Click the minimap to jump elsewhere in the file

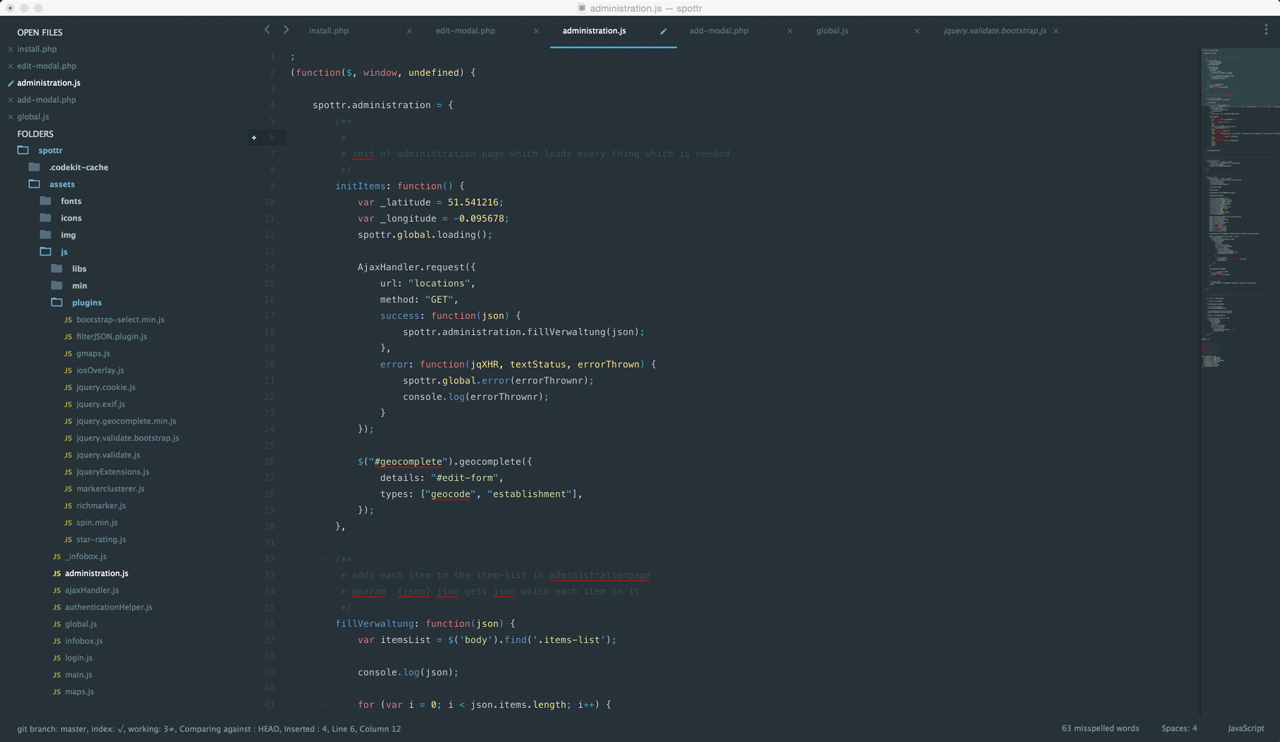tap(1240, 300)
